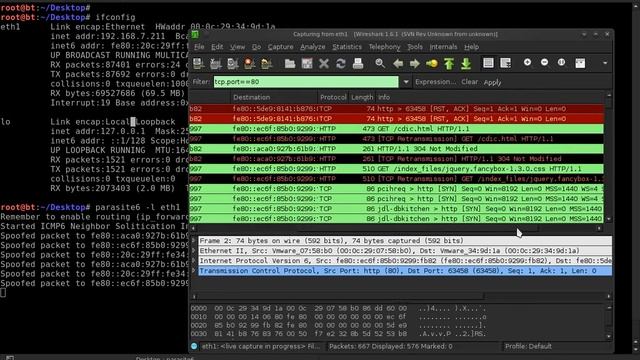Open the Go menu
The width and height of the screenshot is (640, 360).
coord(256,47)
